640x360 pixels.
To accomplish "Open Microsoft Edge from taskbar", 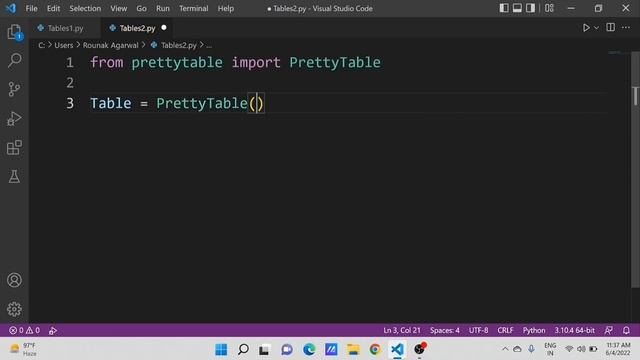I will pos(309,349).
